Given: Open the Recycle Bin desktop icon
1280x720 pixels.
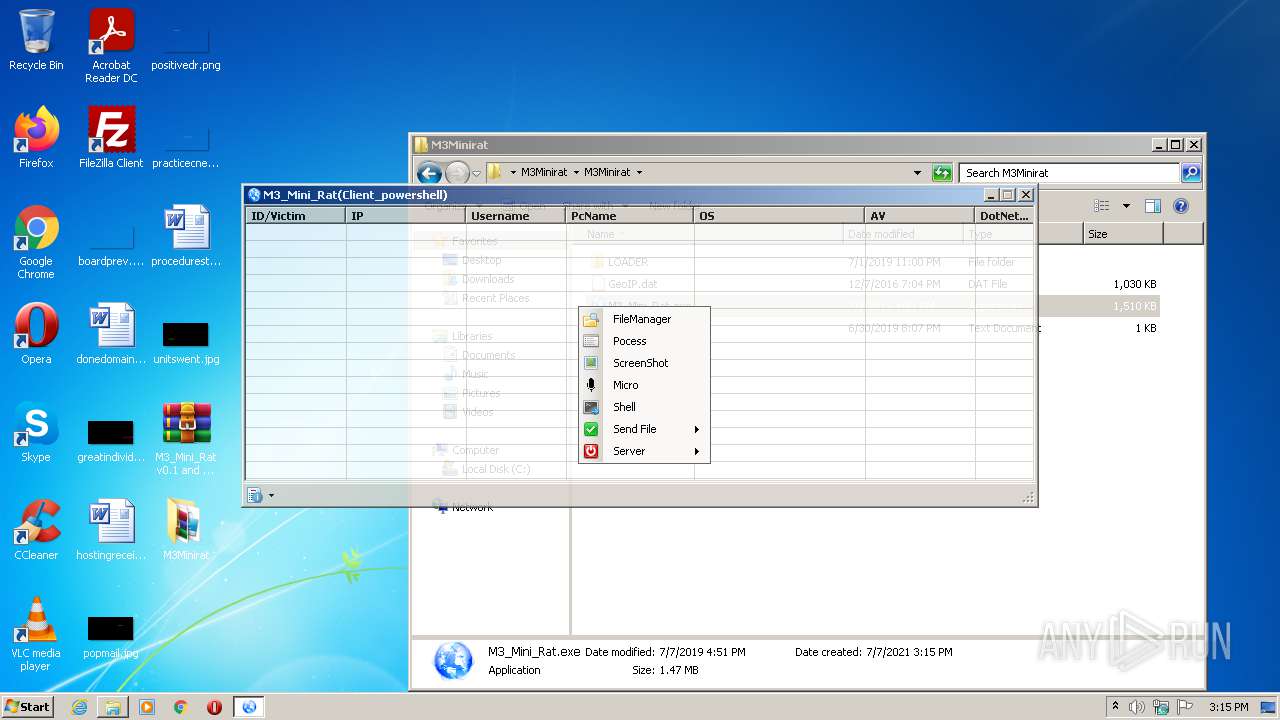Looking at the screenshot, I should click(36, 40).
